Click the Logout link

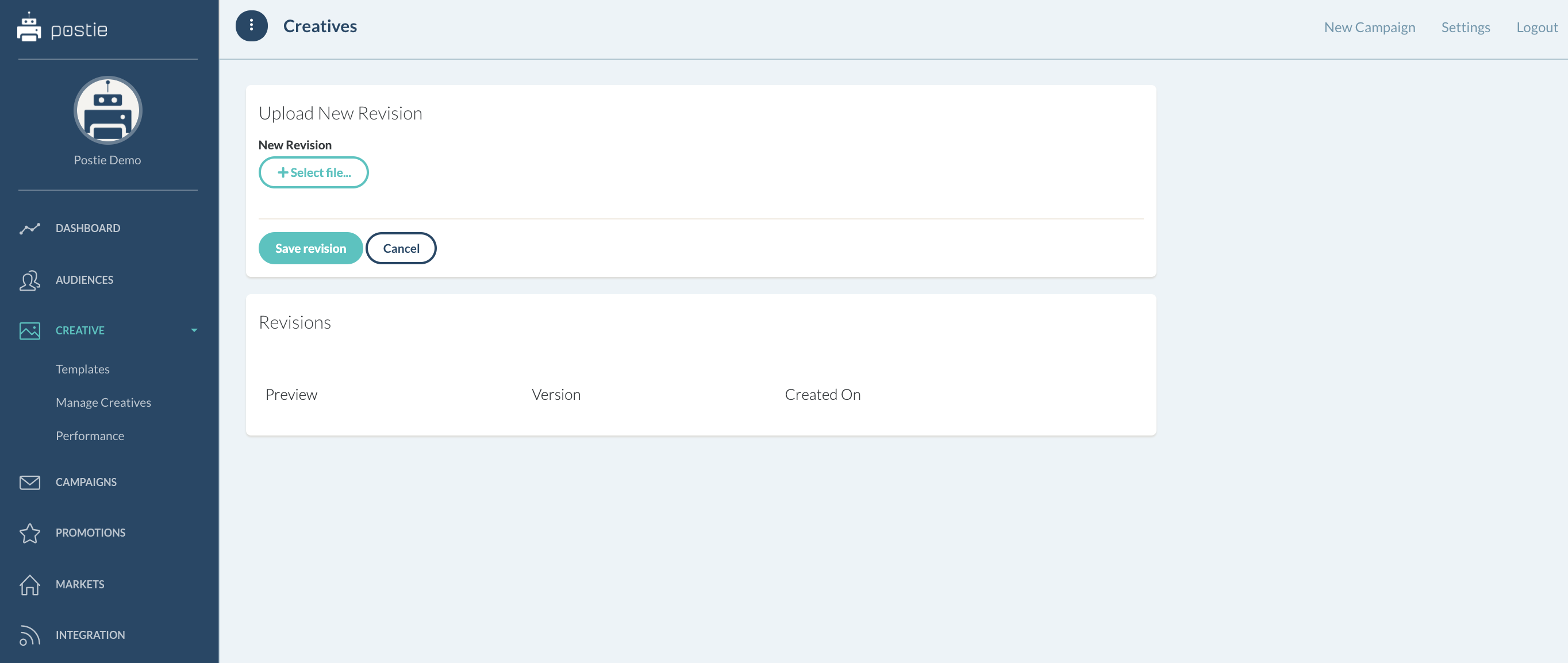[x=1536, y=28]
